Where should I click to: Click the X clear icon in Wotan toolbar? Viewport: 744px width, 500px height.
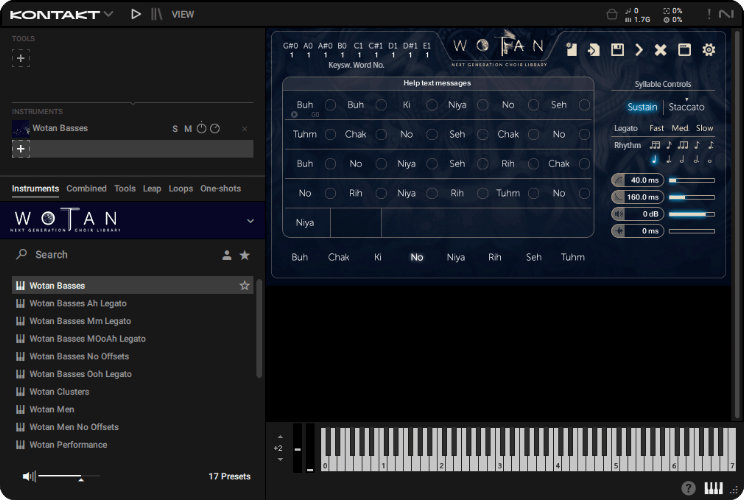[660, 50]
